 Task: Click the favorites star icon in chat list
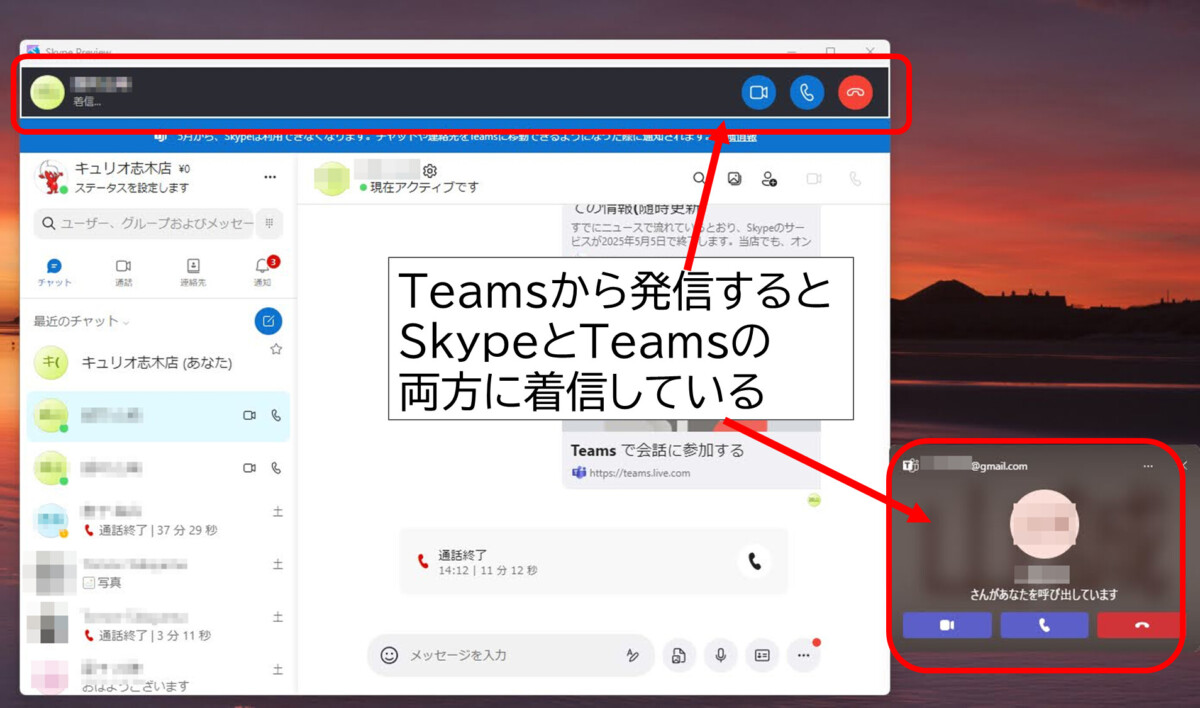[276, 349]
